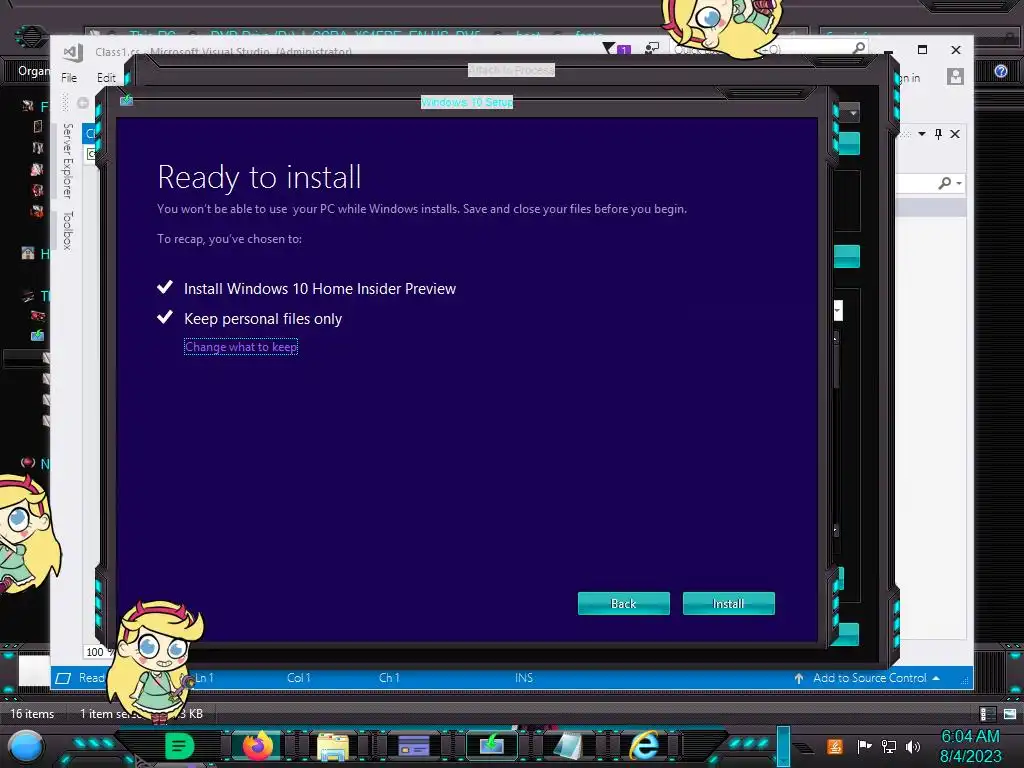Open Internet Explorer from the taskbar

point(645,746)
